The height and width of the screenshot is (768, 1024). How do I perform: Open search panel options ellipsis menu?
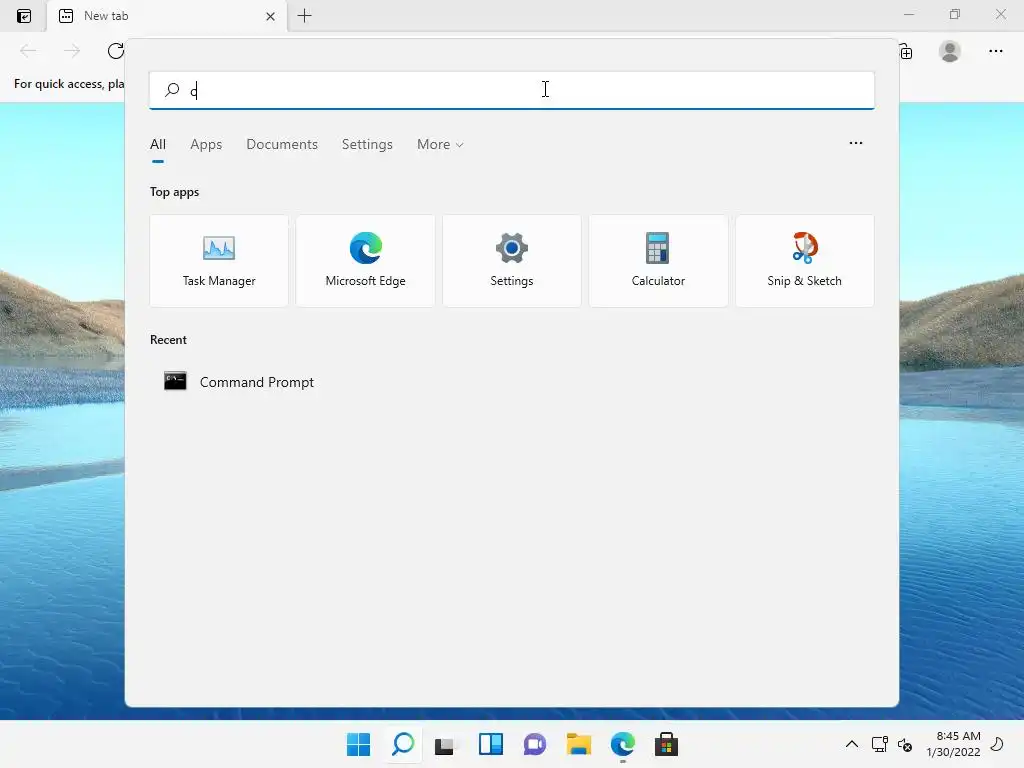856,143
